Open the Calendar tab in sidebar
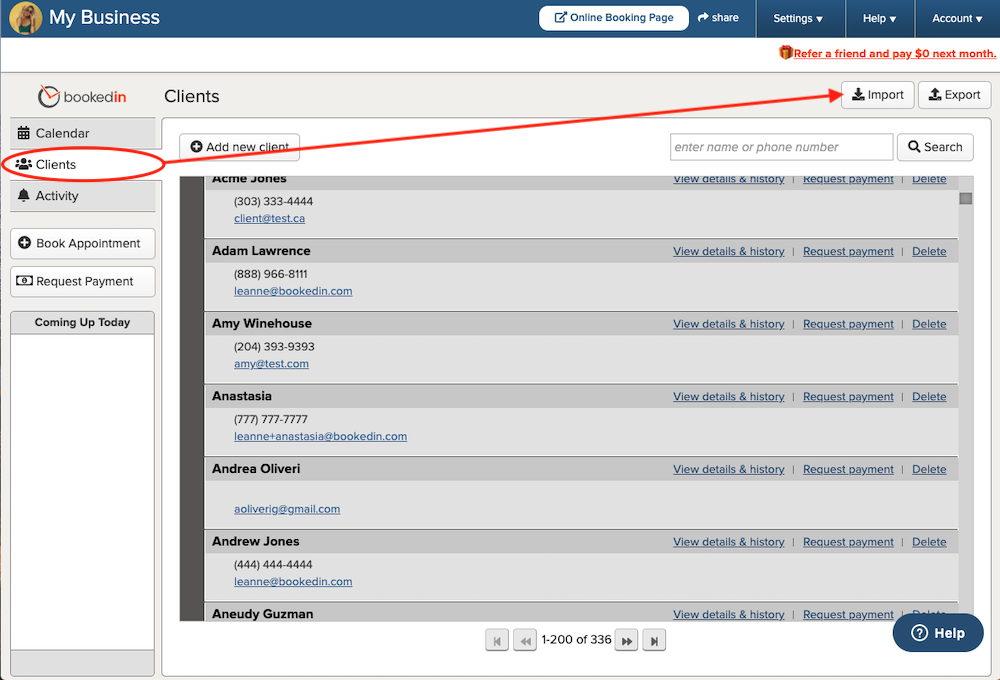This screenshot has width=1000, height=680. 83,133
